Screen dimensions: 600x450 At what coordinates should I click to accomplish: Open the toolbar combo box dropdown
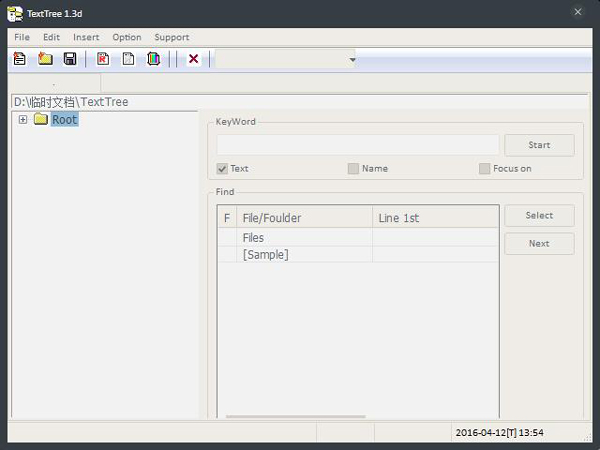(352, 60)
